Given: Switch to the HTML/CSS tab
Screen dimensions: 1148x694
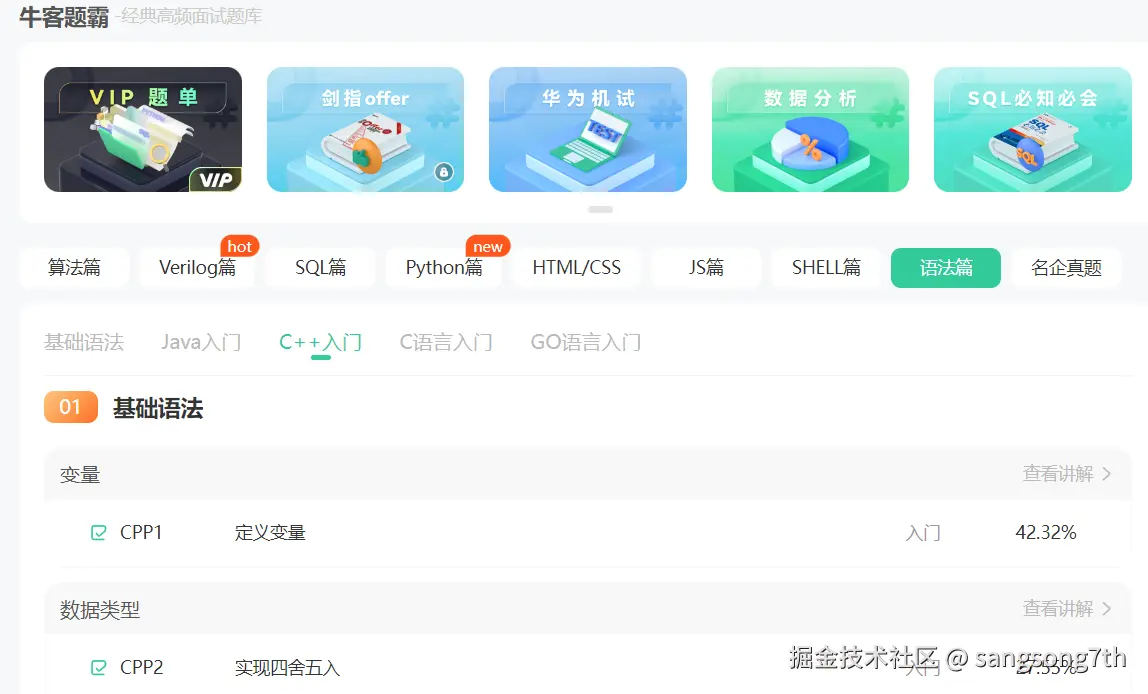Looking at the screenshot, I should [577, 268].
